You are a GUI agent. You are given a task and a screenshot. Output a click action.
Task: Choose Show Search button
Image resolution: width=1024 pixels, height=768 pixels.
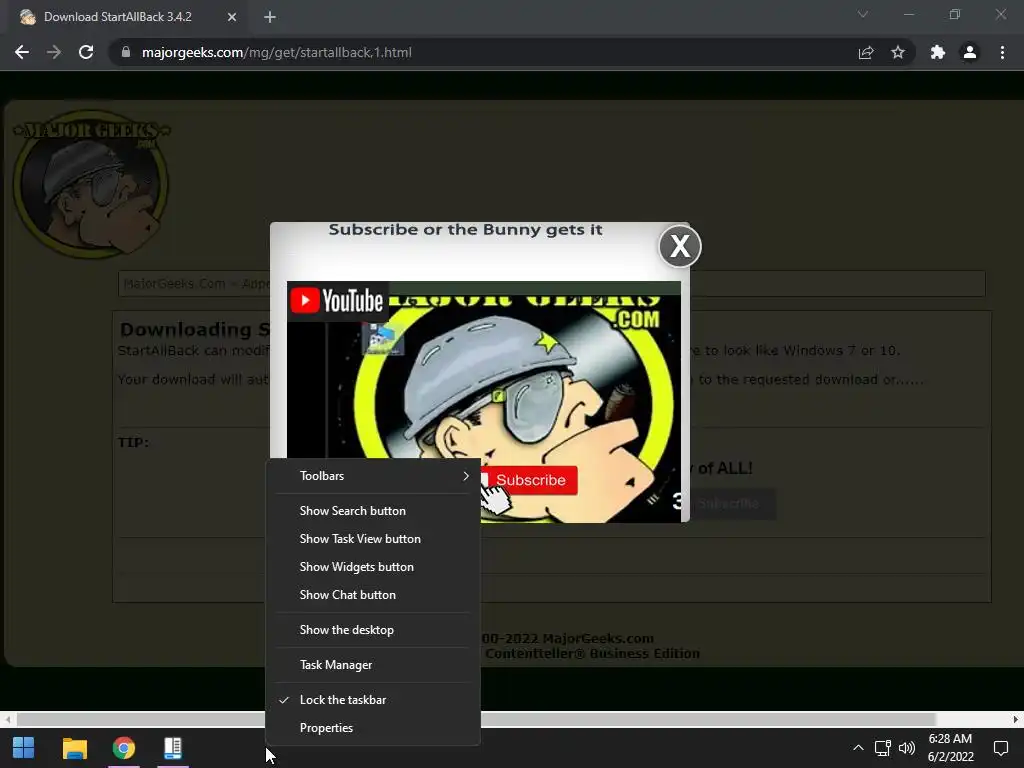(373, 511)
